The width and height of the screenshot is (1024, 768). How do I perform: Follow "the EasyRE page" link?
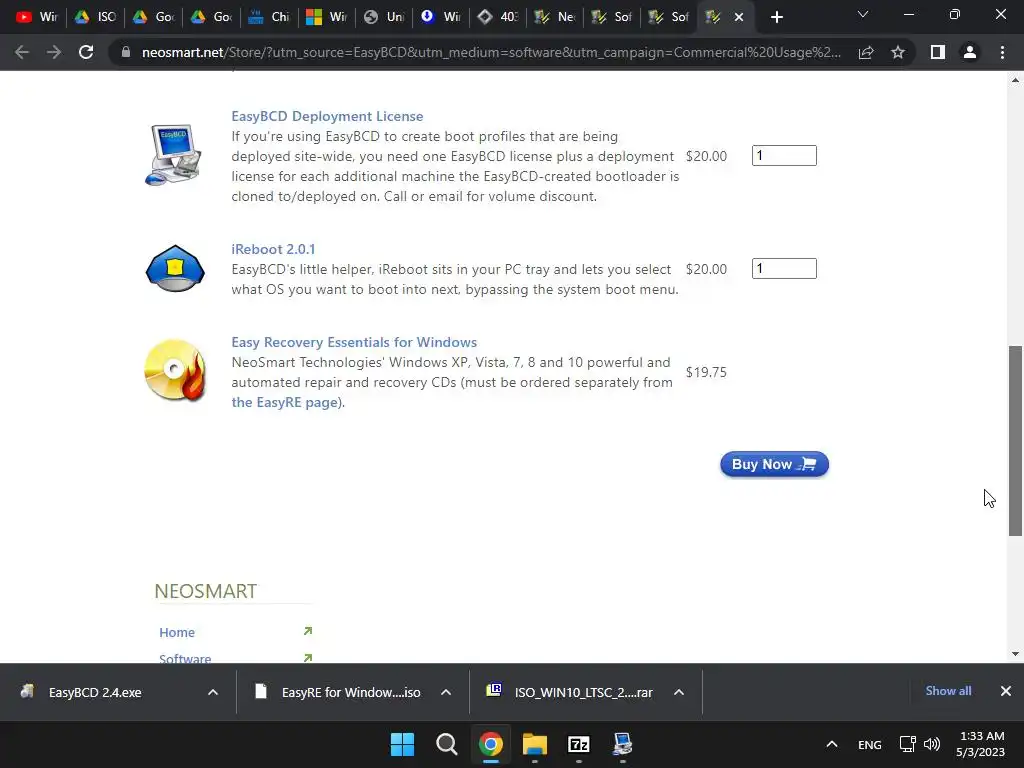[285, 402]
